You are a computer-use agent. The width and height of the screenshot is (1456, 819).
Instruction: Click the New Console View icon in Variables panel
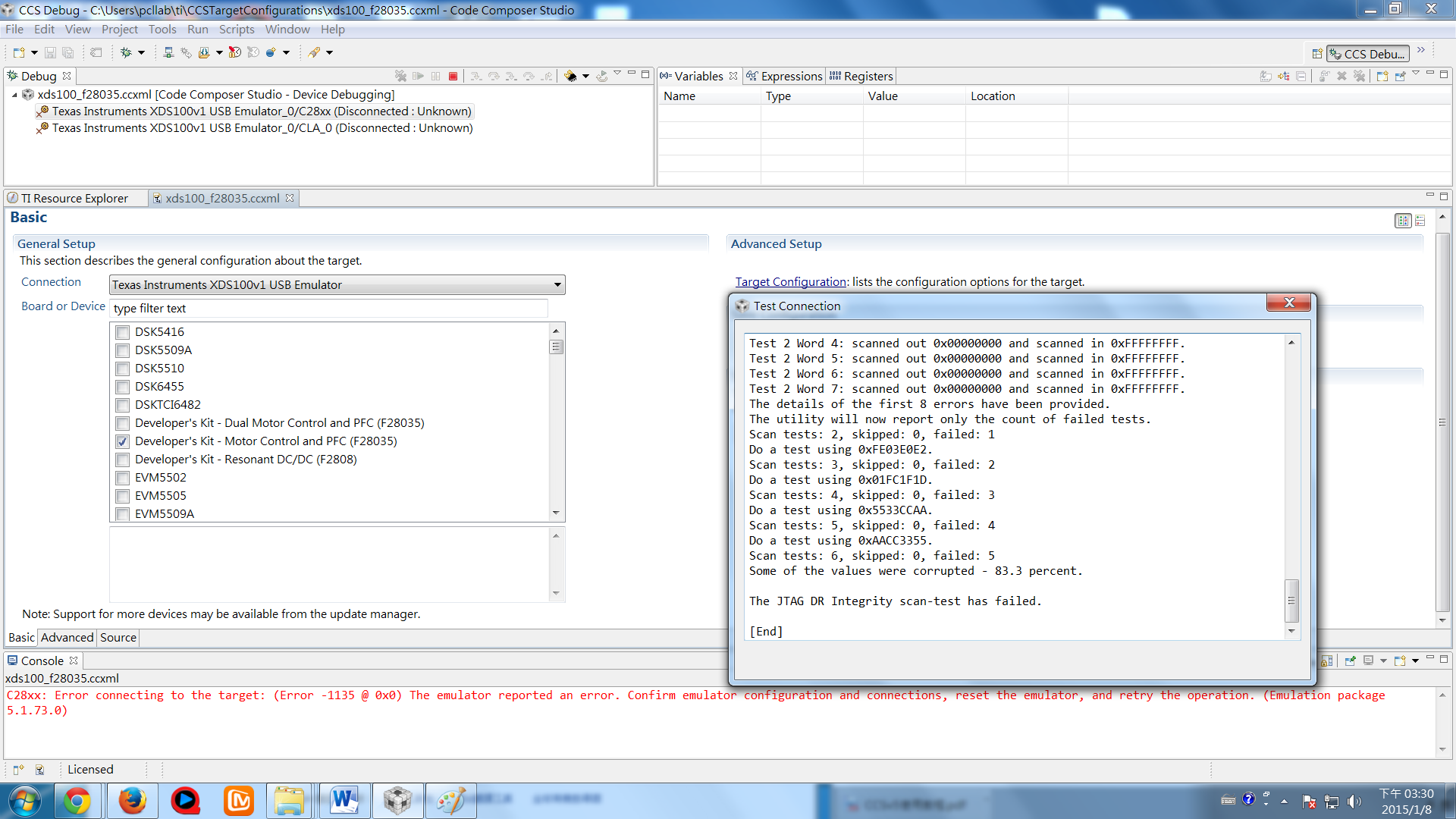pyautogui.click(x=1382, y=76)
